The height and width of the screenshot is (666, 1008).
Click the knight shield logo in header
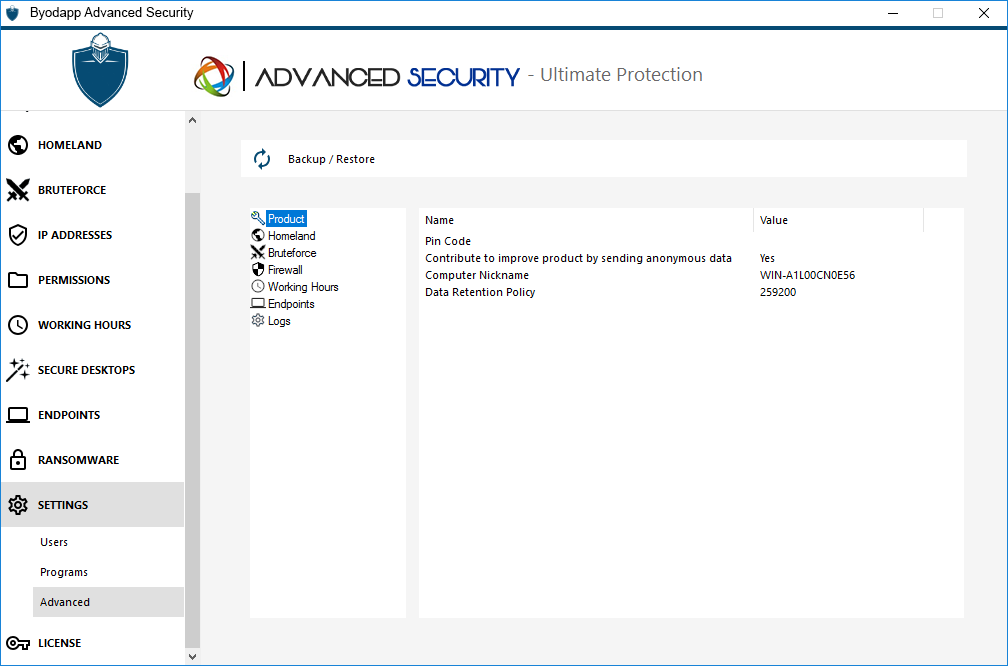(100, 69)
